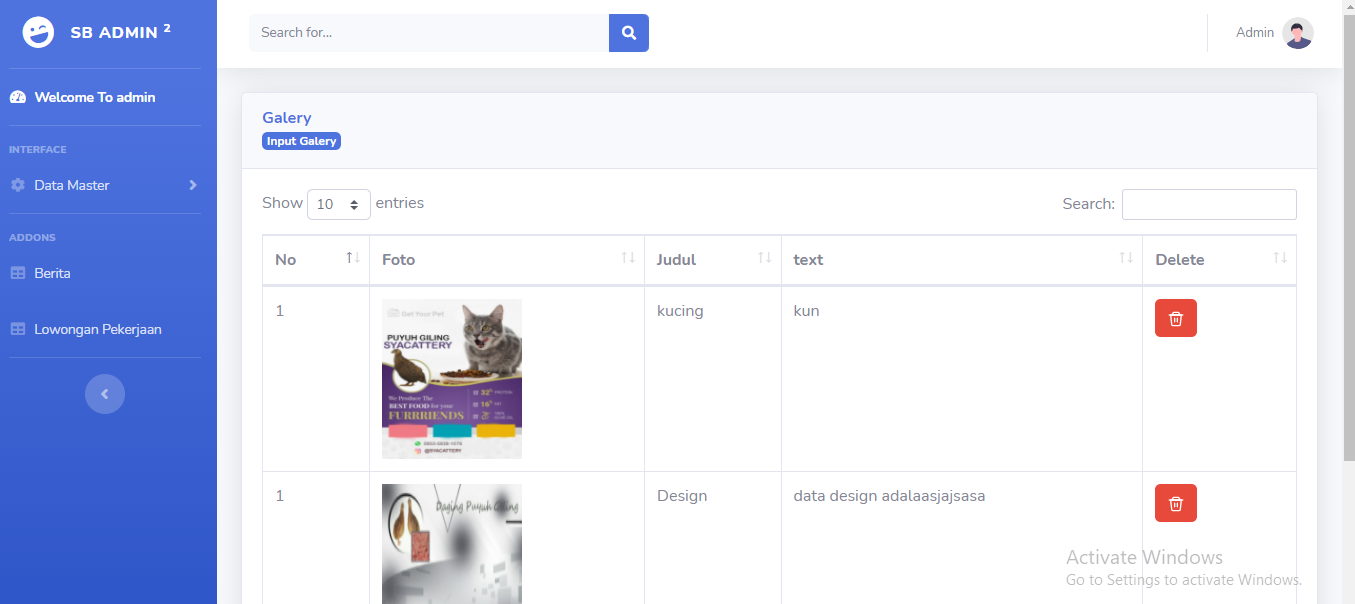1355x604 pixels.
Task: Click the Admin username text
Action: [x=1255, y=33]
